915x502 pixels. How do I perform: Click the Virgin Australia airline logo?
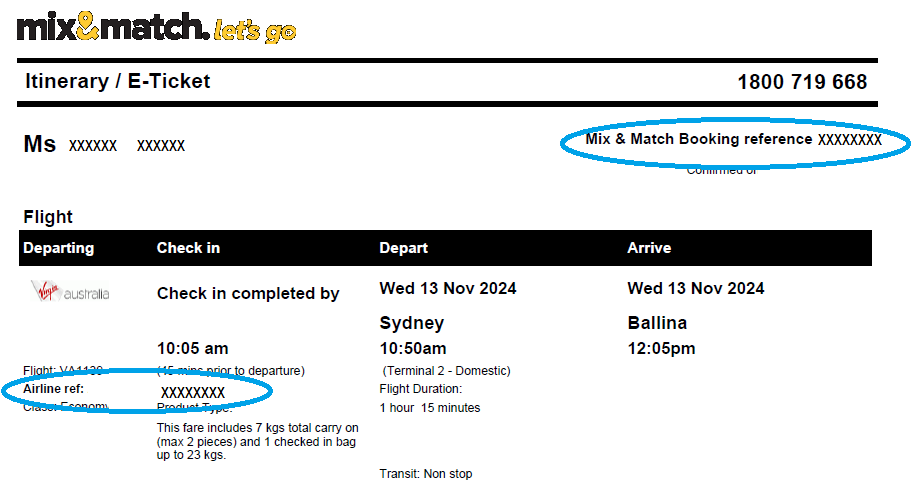tap(70, 291)
